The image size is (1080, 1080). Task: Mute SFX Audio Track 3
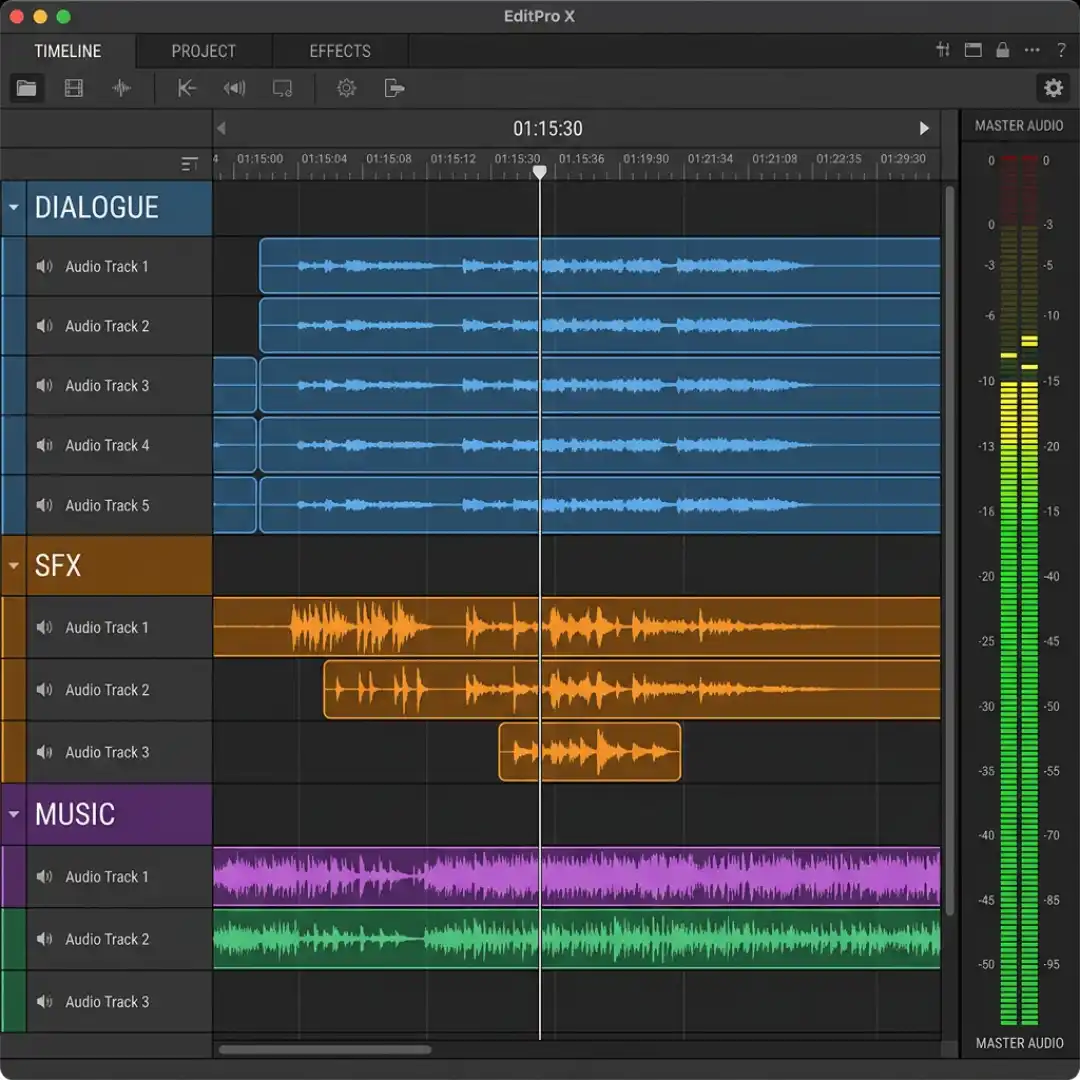44,752
